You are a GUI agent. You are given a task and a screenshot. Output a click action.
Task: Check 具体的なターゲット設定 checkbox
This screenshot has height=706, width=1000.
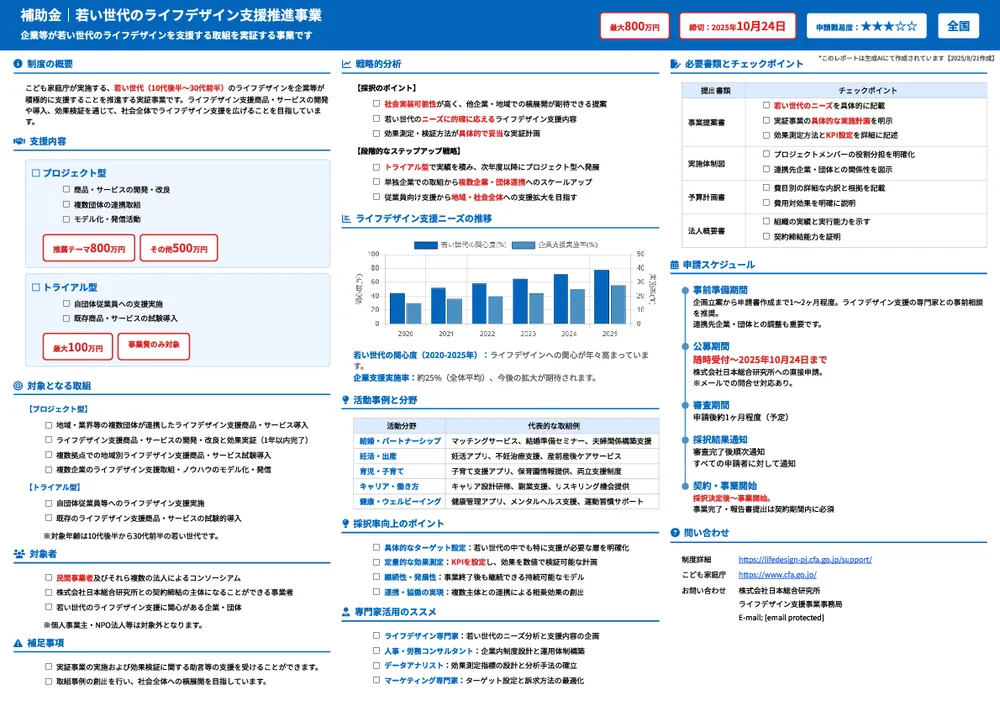tap(376, 547)
